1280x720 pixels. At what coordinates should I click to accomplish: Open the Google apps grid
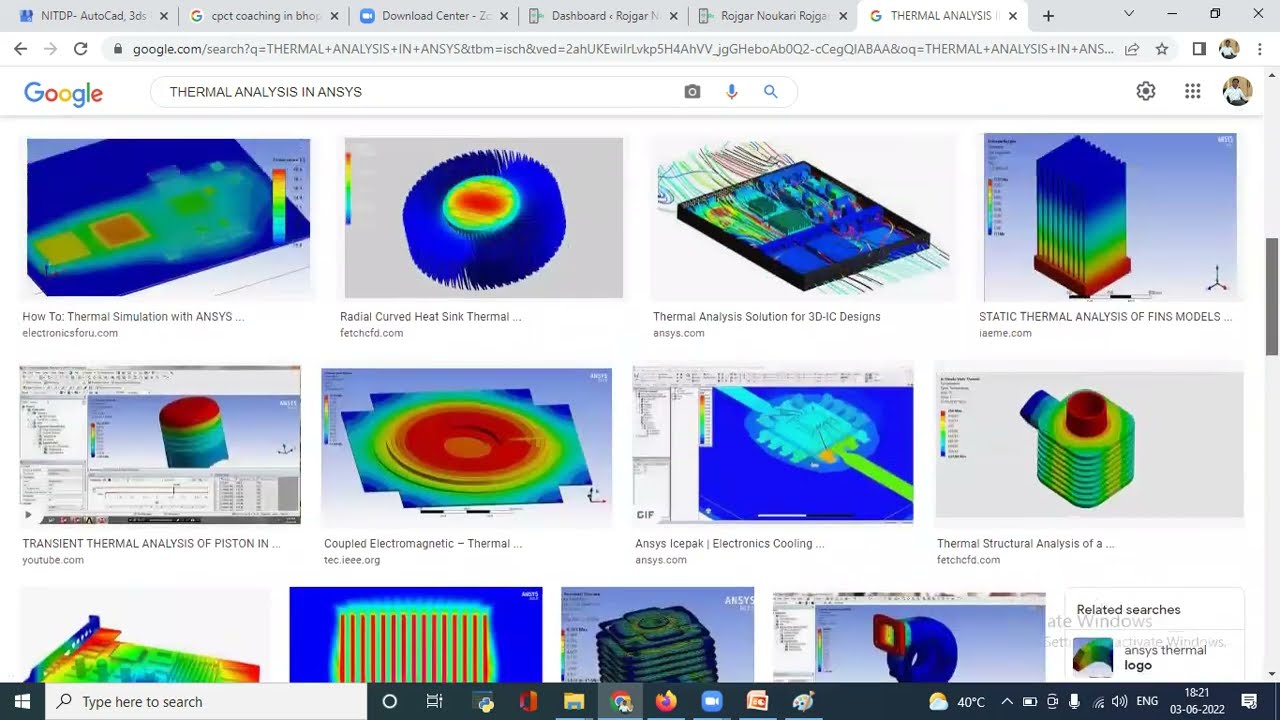[1192, 91]
